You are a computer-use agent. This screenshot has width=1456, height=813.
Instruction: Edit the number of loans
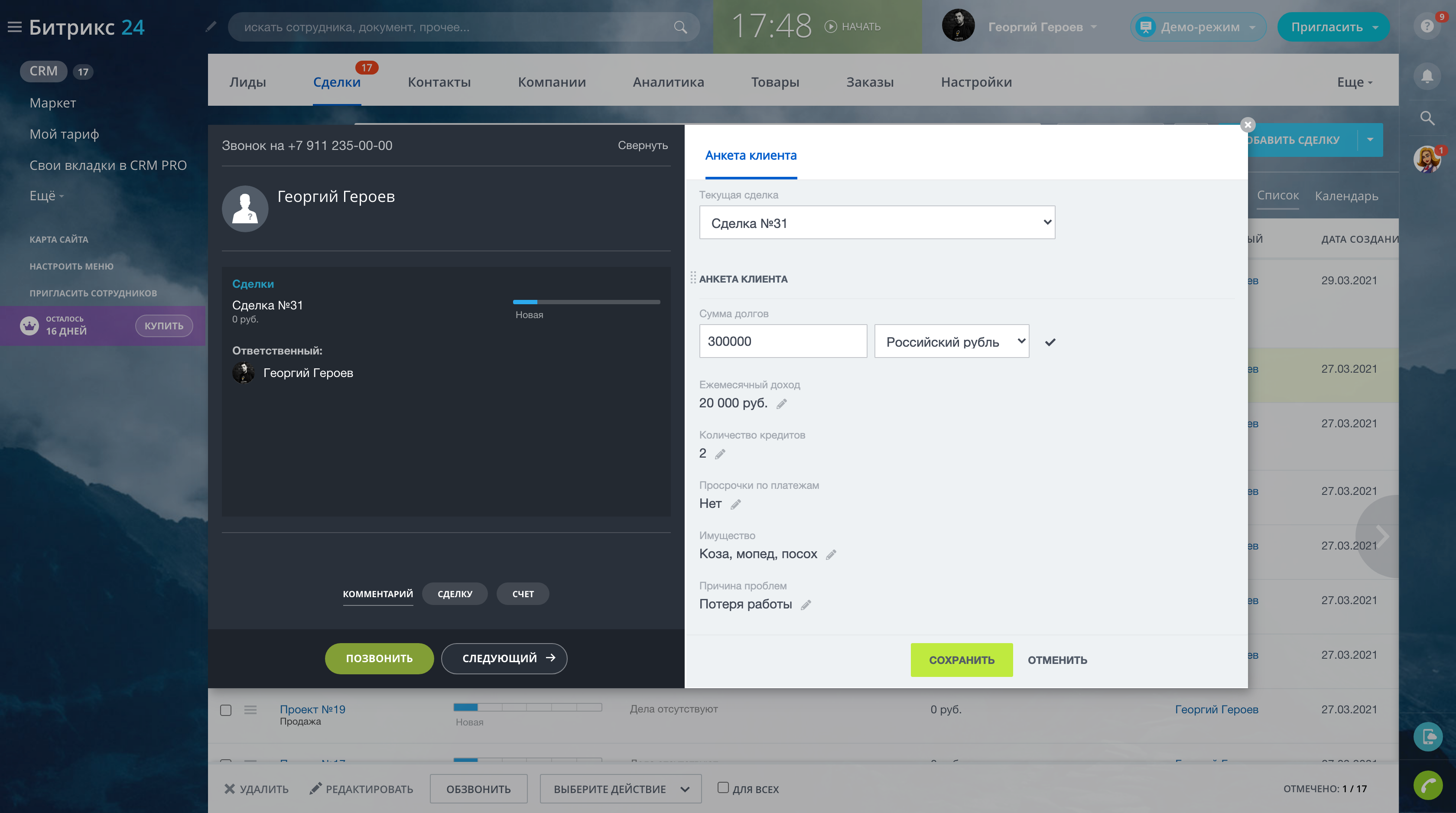[720, 453]
